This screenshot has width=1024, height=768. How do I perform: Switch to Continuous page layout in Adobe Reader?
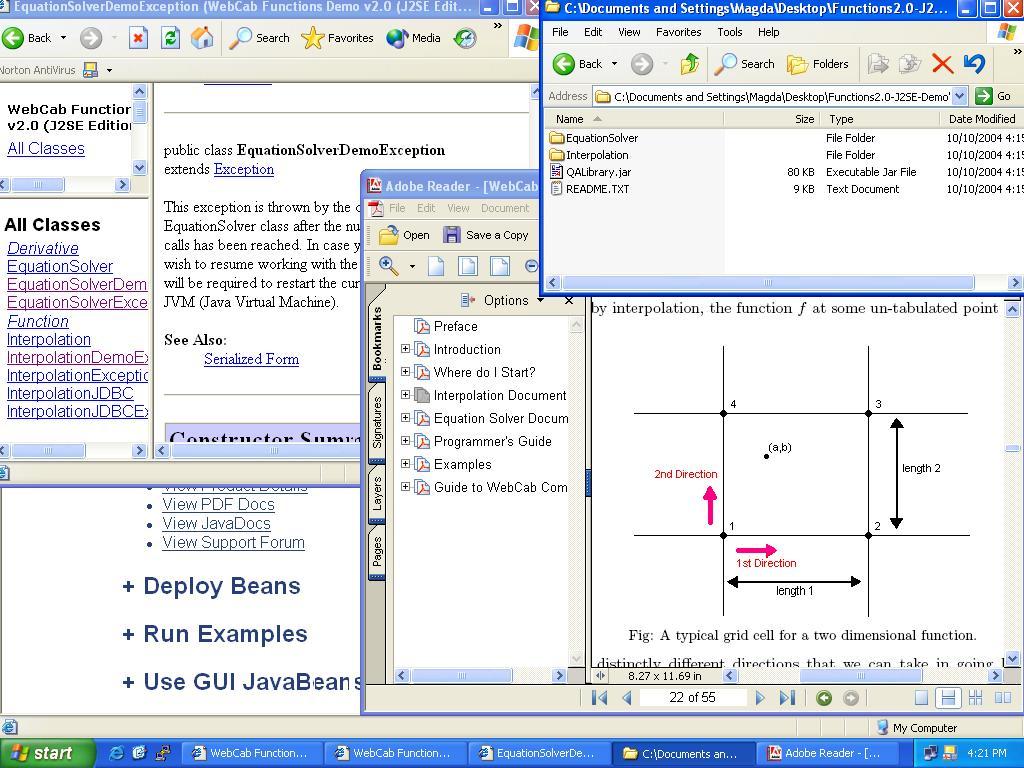pyautogui.click(x=948, y=698)
